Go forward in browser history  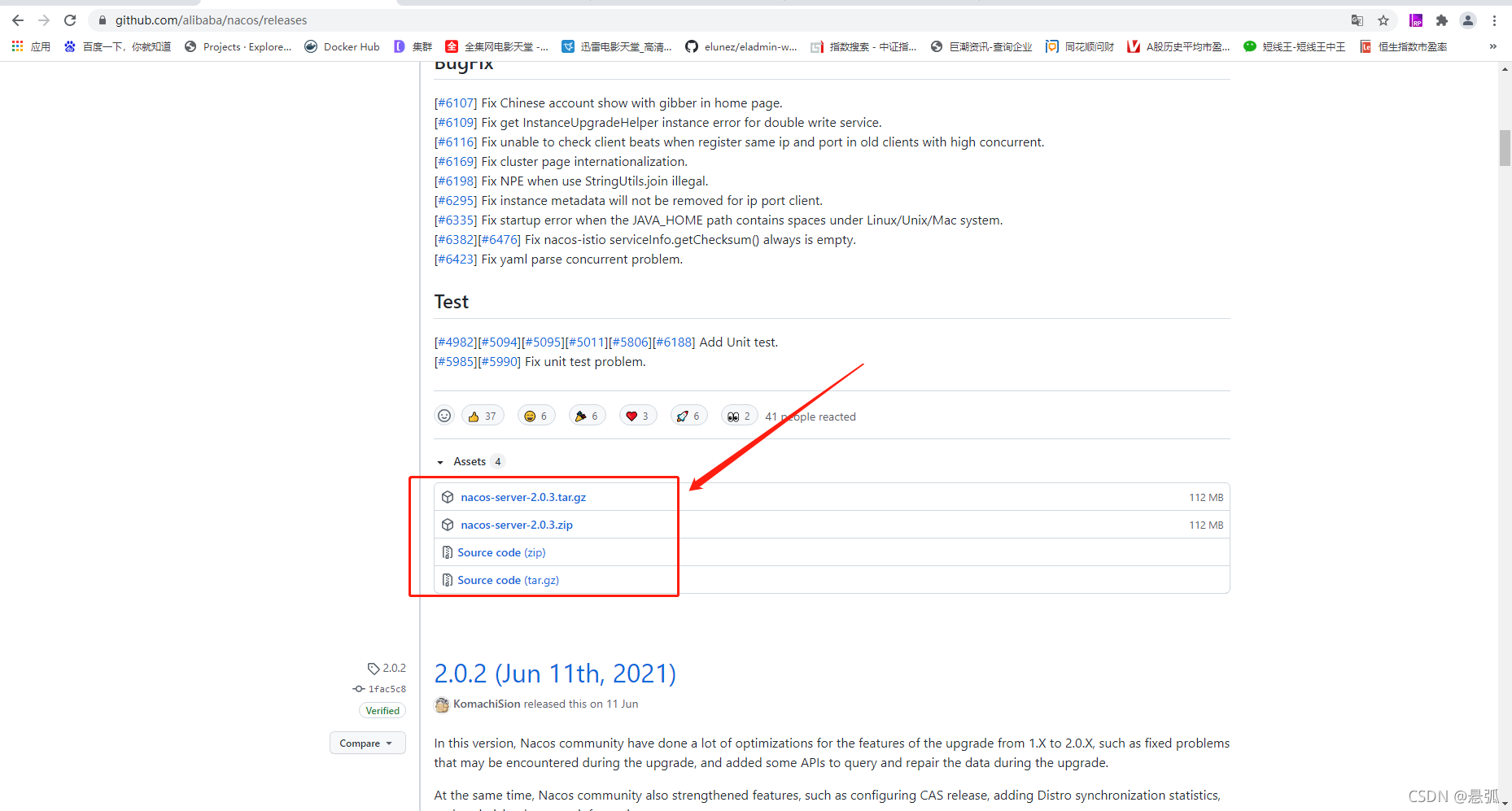[44, 20]
